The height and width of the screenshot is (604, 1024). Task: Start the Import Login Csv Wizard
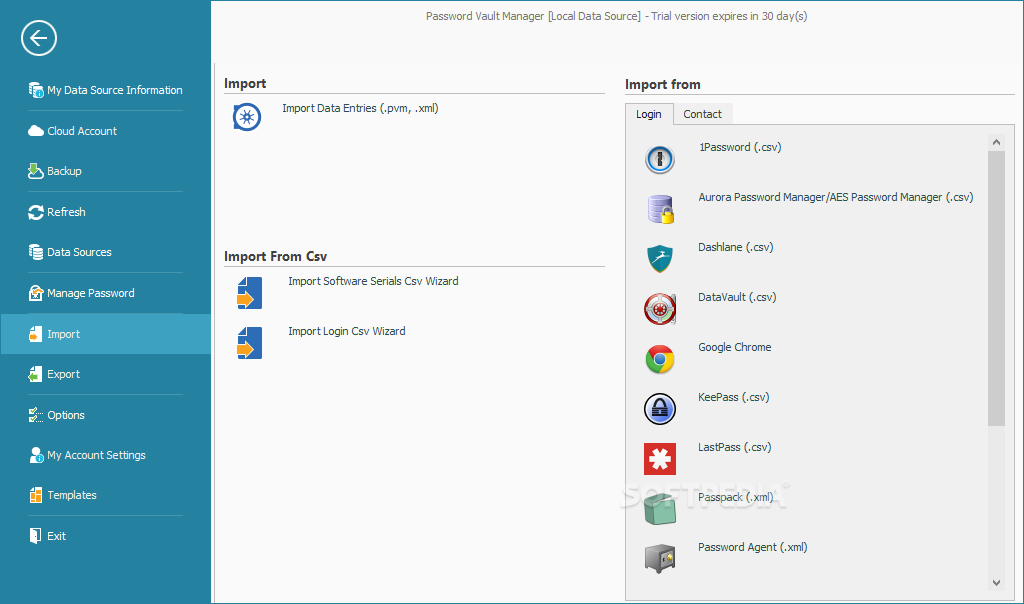346,331
